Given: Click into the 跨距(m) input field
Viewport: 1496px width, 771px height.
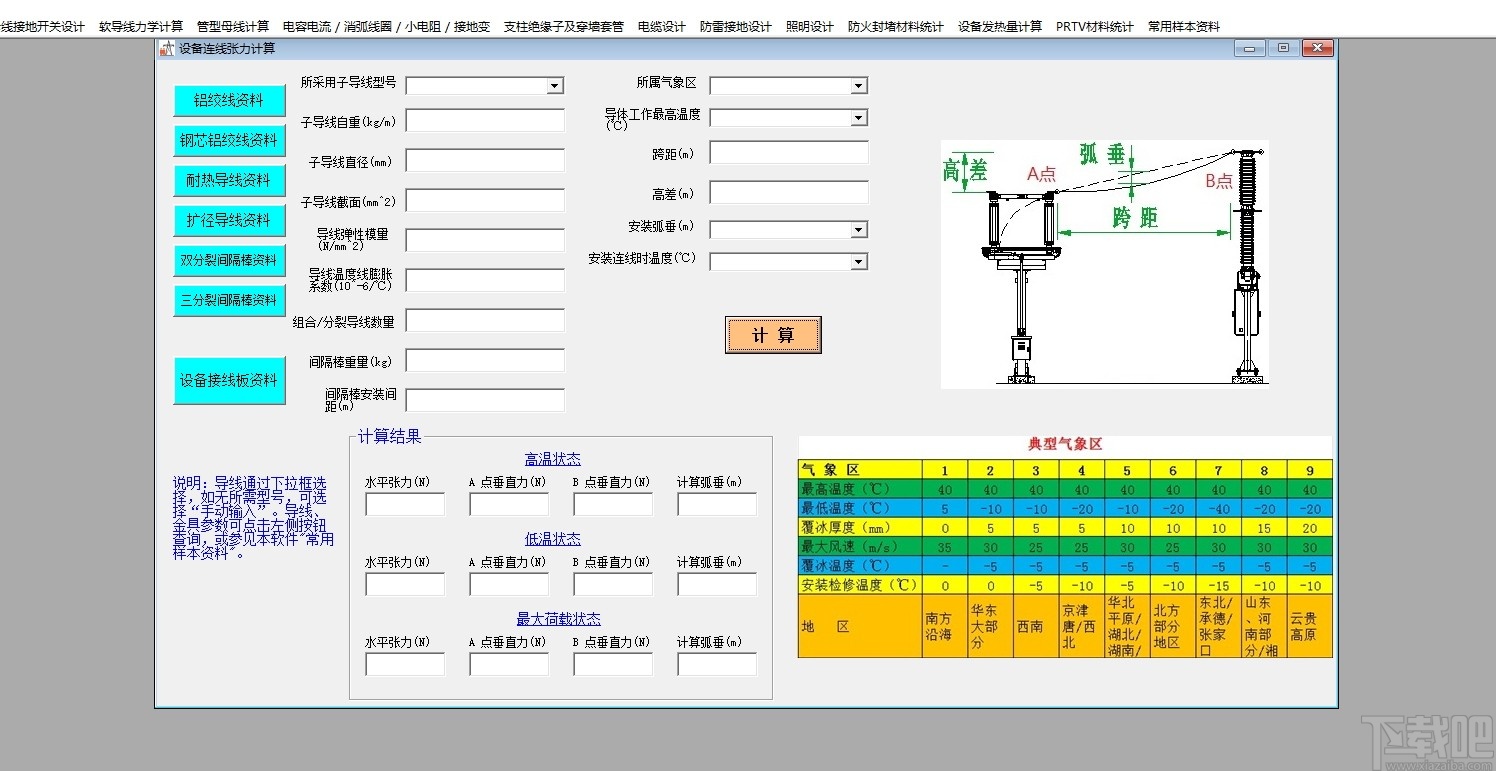Looking at the screenshot, I should (788, 151).
